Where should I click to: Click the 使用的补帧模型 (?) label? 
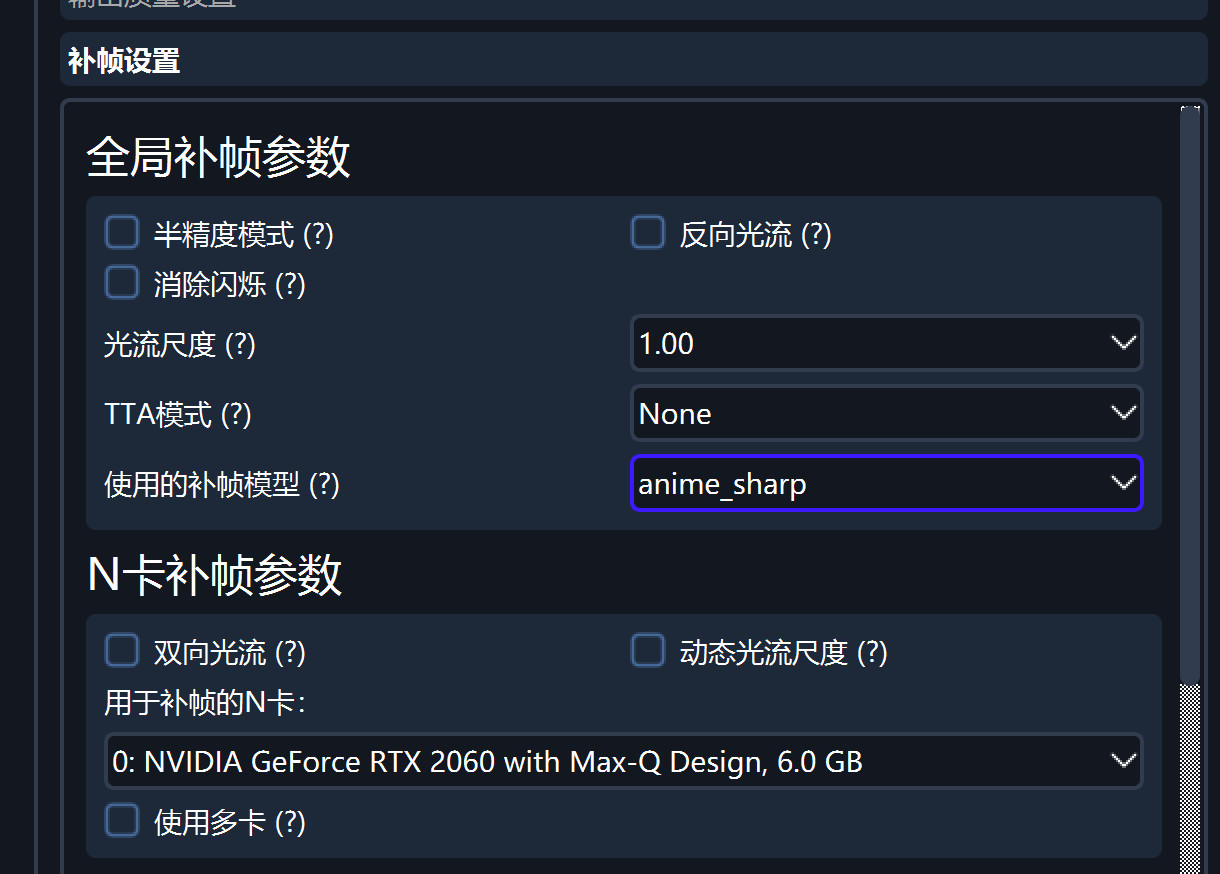(x=222, y=485)
